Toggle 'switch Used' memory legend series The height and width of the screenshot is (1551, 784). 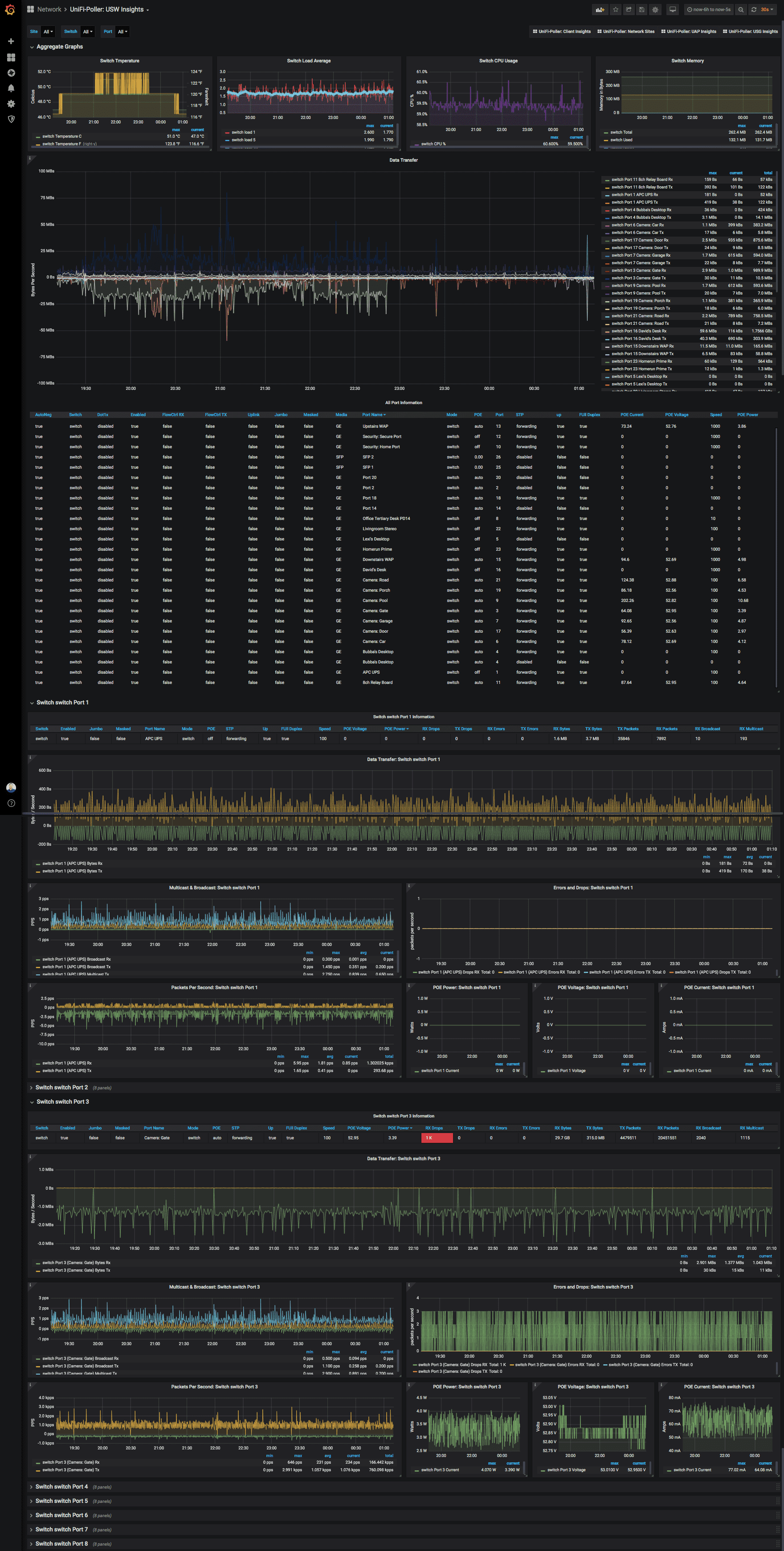click(x=621, y=140)
